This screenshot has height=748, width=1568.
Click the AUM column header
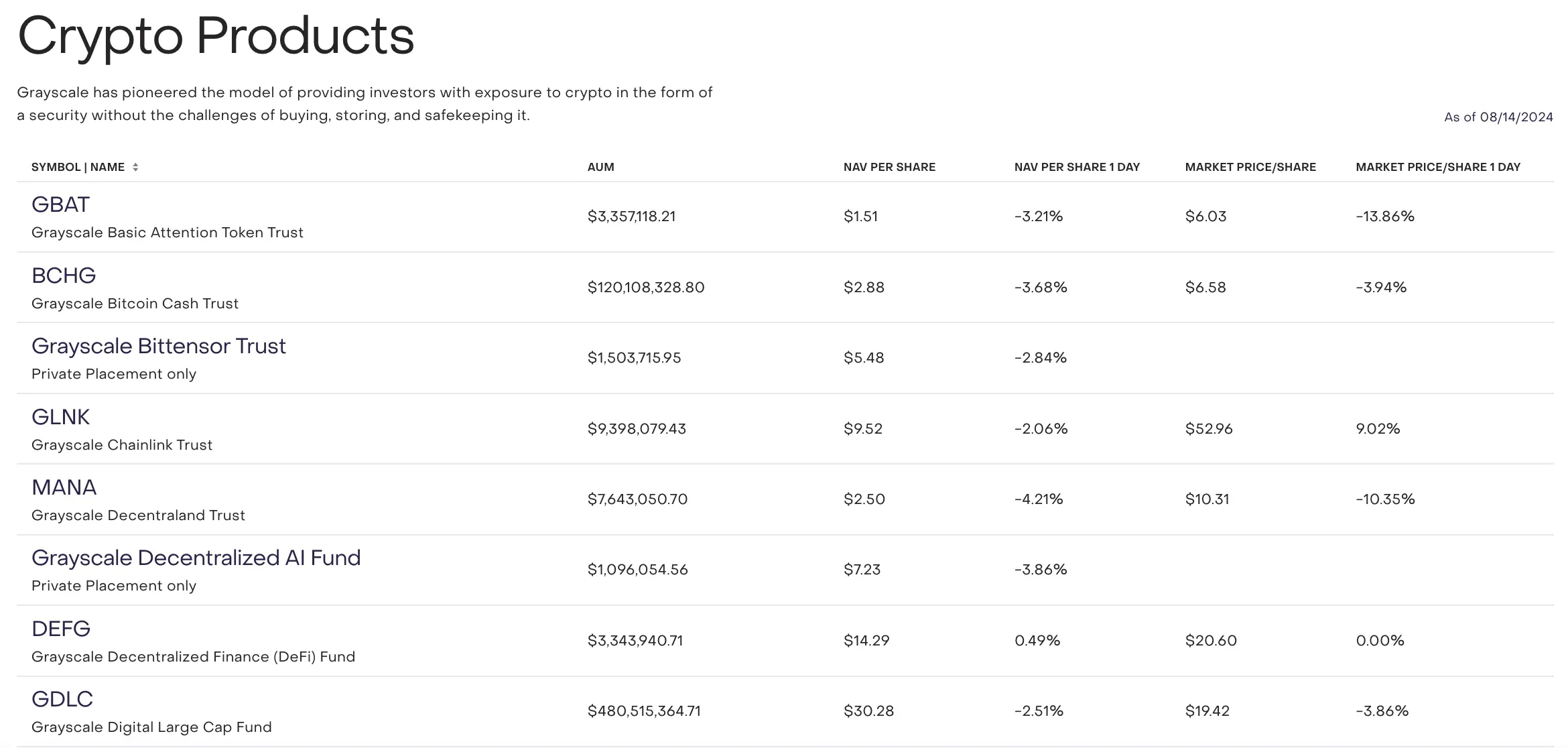tap(600, 167)
